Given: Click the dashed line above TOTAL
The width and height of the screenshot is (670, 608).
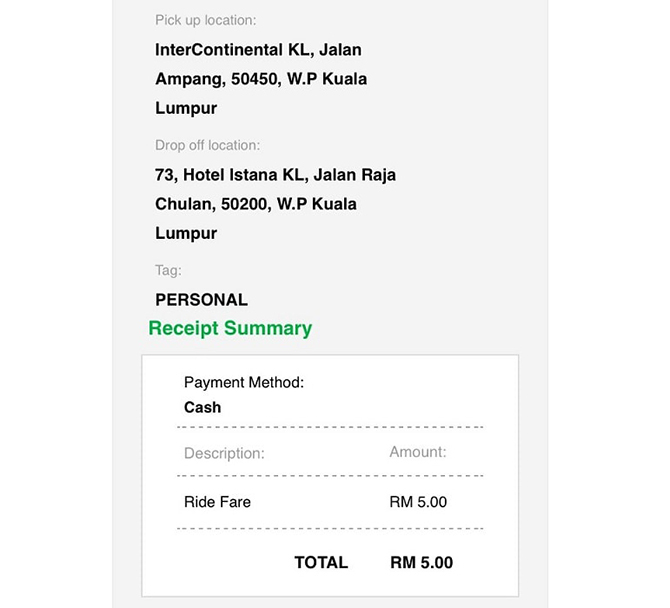Looking at the screenshot, I should point(330,529).
